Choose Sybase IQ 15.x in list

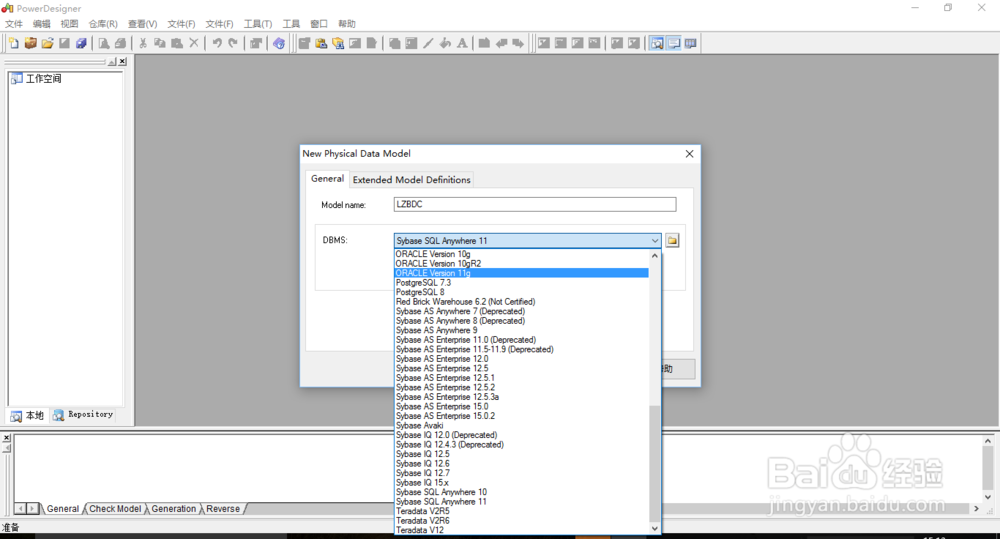click(521, 482)
